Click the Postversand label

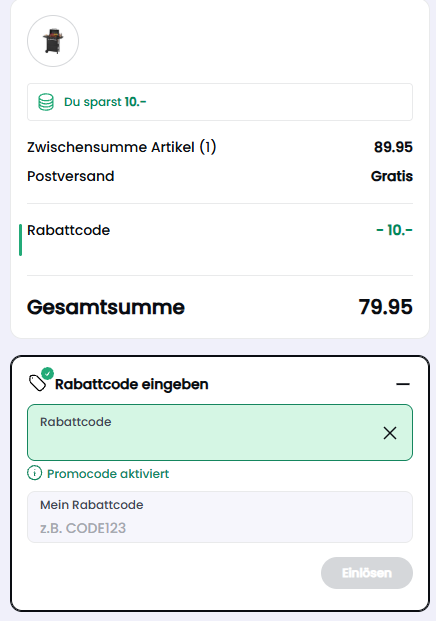coord(70,176)
